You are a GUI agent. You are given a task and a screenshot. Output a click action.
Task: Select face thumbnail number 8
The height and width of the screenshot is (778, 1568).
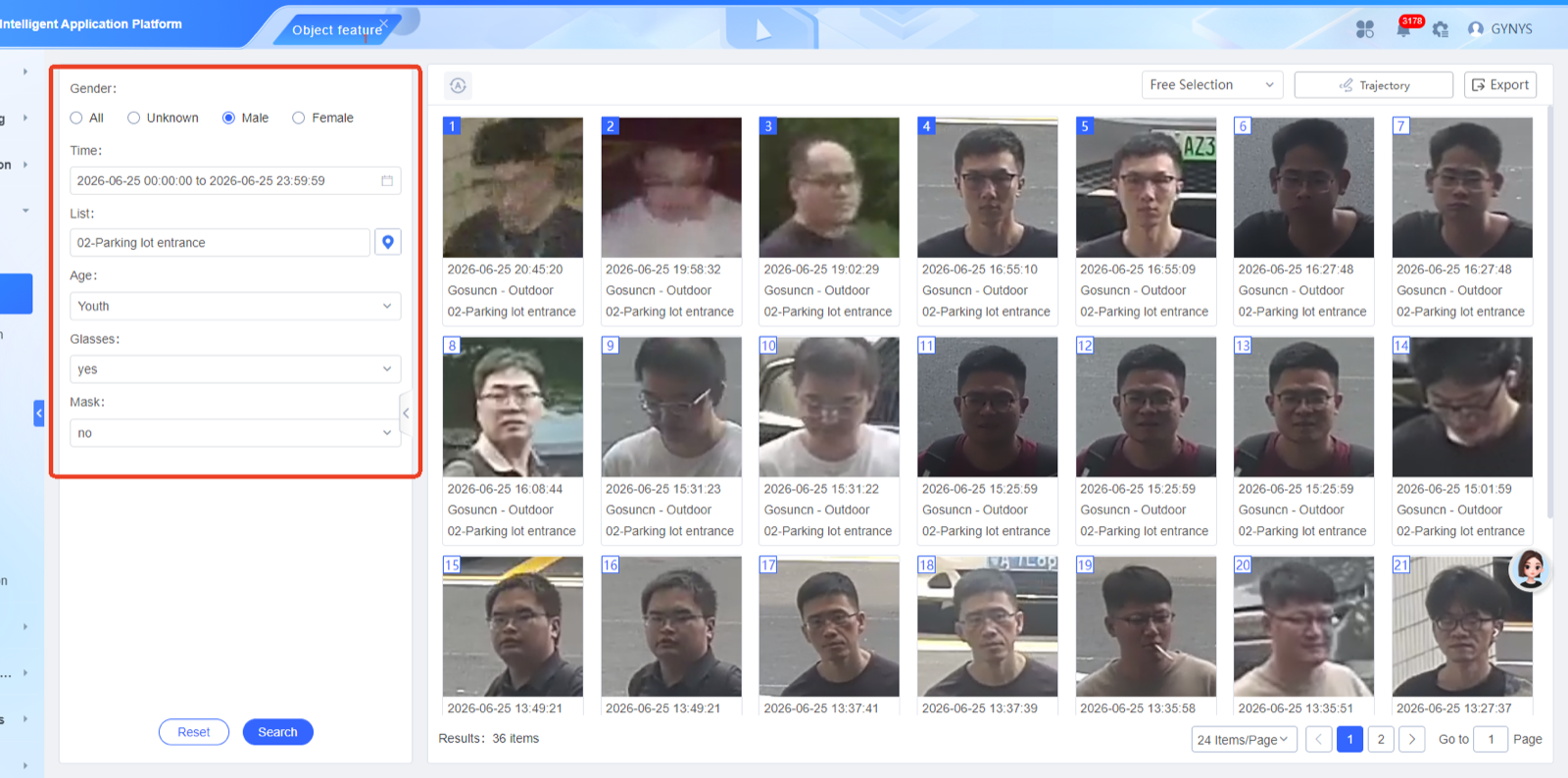point(513,407)
